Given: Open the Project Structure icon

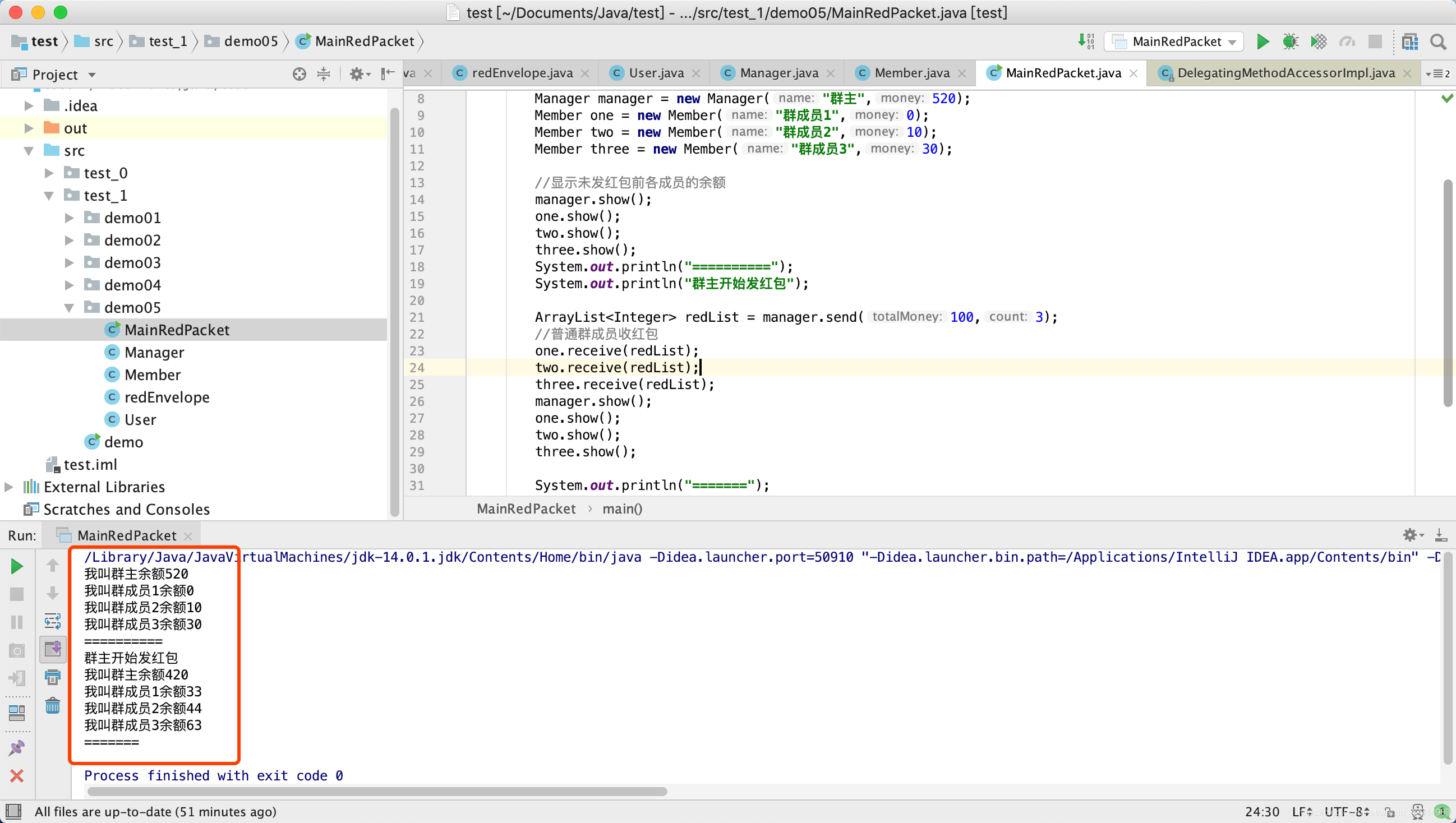Looking at the screenshot, I should click(1409, 41).
